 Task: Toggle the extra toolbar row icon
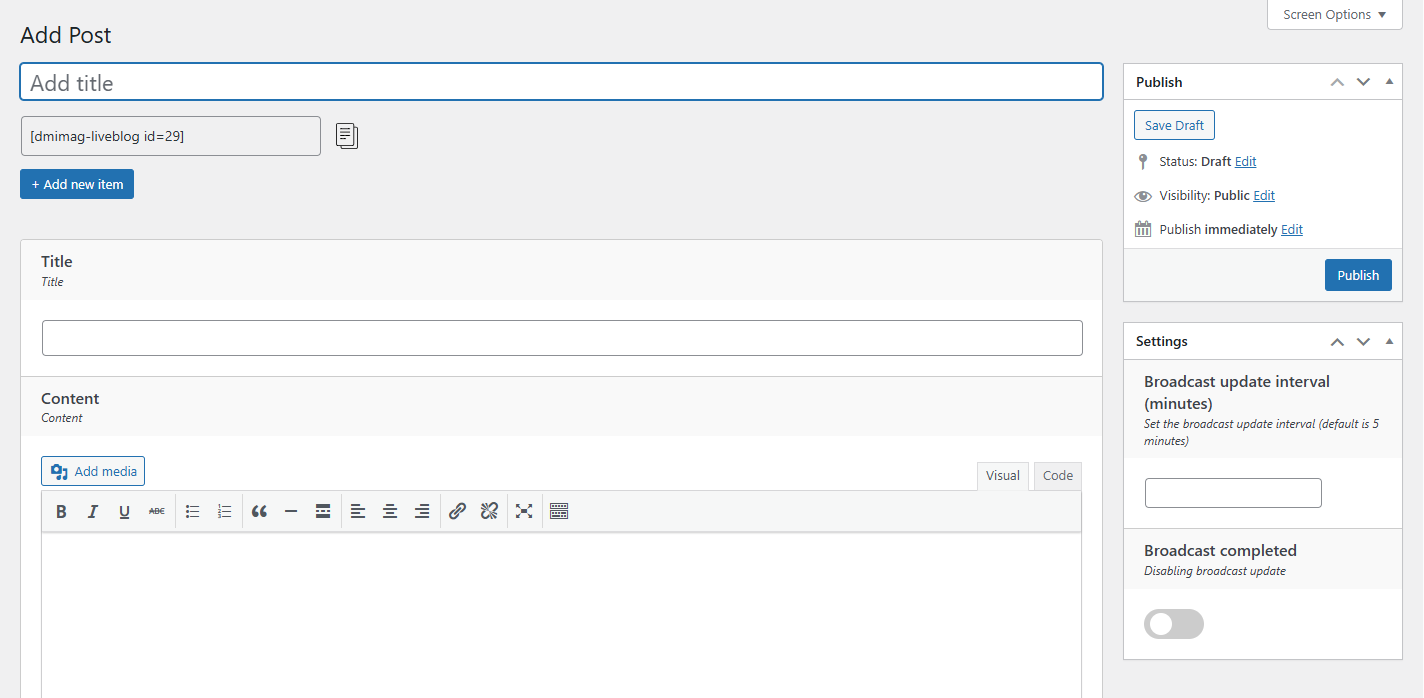(x=559, y=511)
